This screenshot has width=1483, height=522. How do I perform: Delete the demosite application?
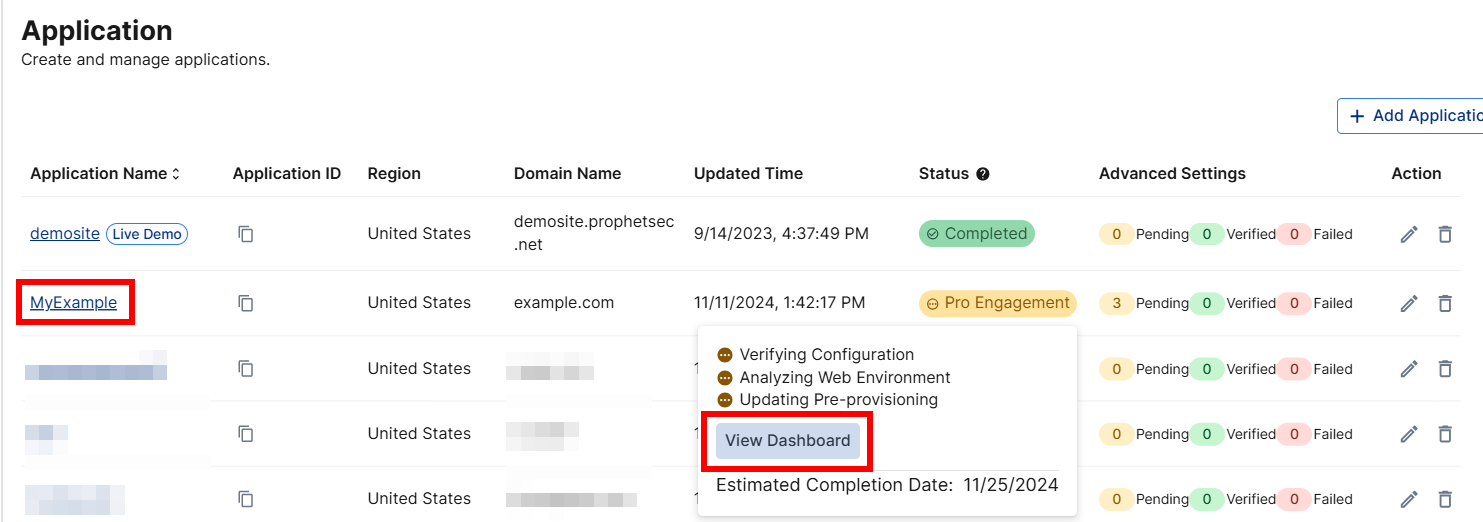pyautogui.click(x=1445, y=234)
